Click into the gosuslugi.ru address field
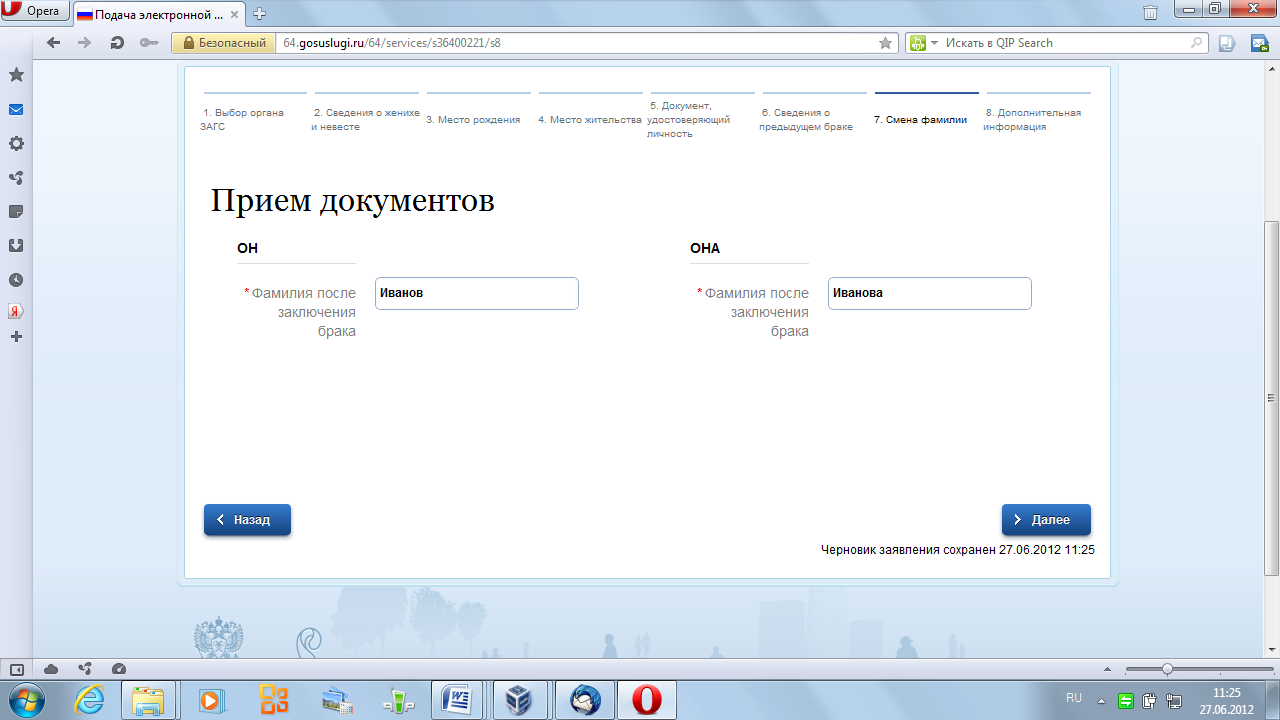 pyautogui.click(x=575, y=43)
